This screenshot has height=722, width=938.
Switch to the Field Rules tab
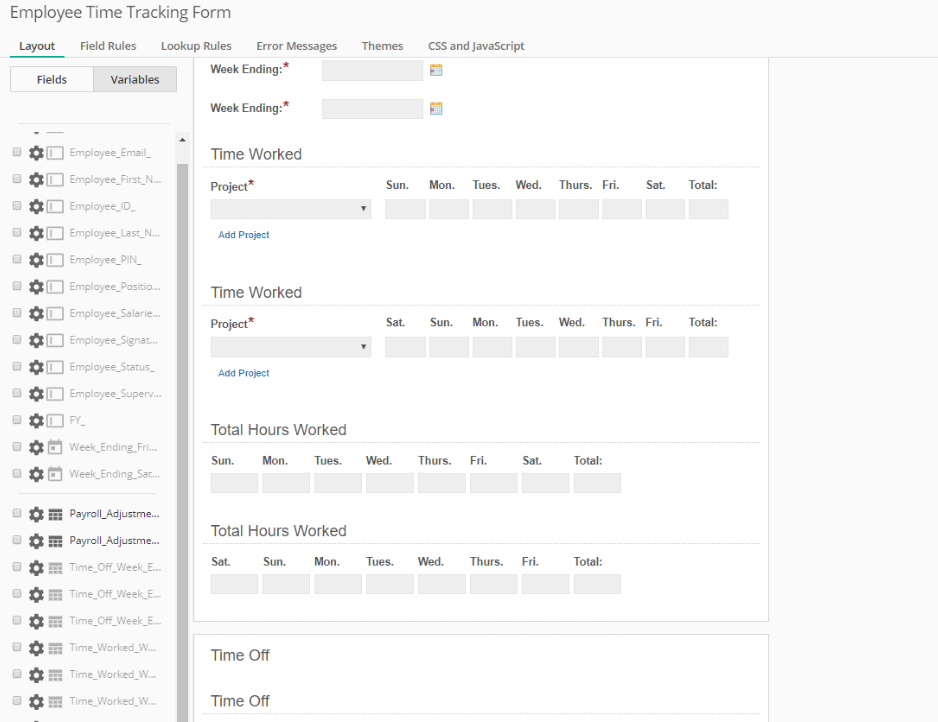point(107,46)
